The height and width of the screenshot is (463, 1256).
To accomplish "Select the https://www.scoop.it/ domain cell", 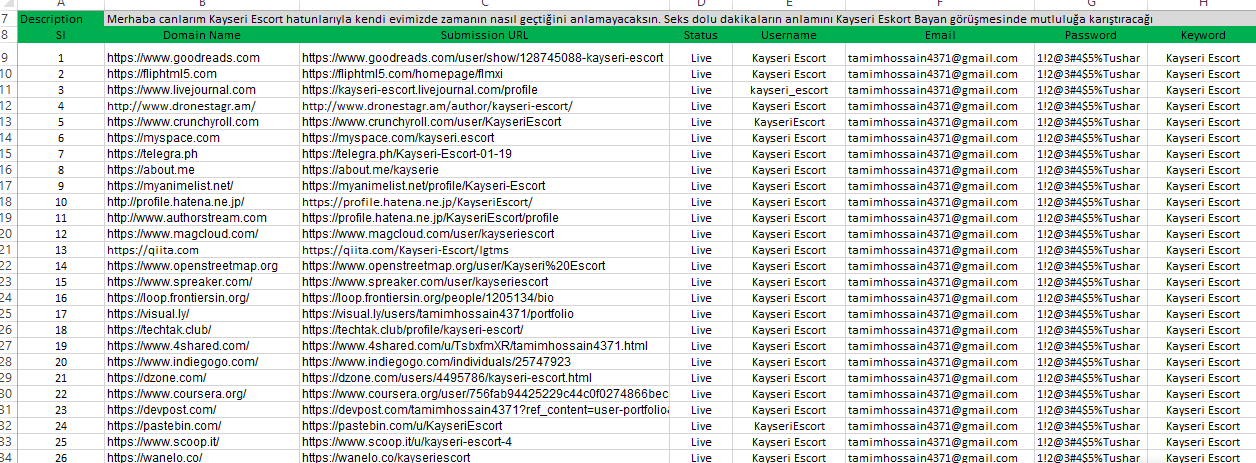I will 202,442.
